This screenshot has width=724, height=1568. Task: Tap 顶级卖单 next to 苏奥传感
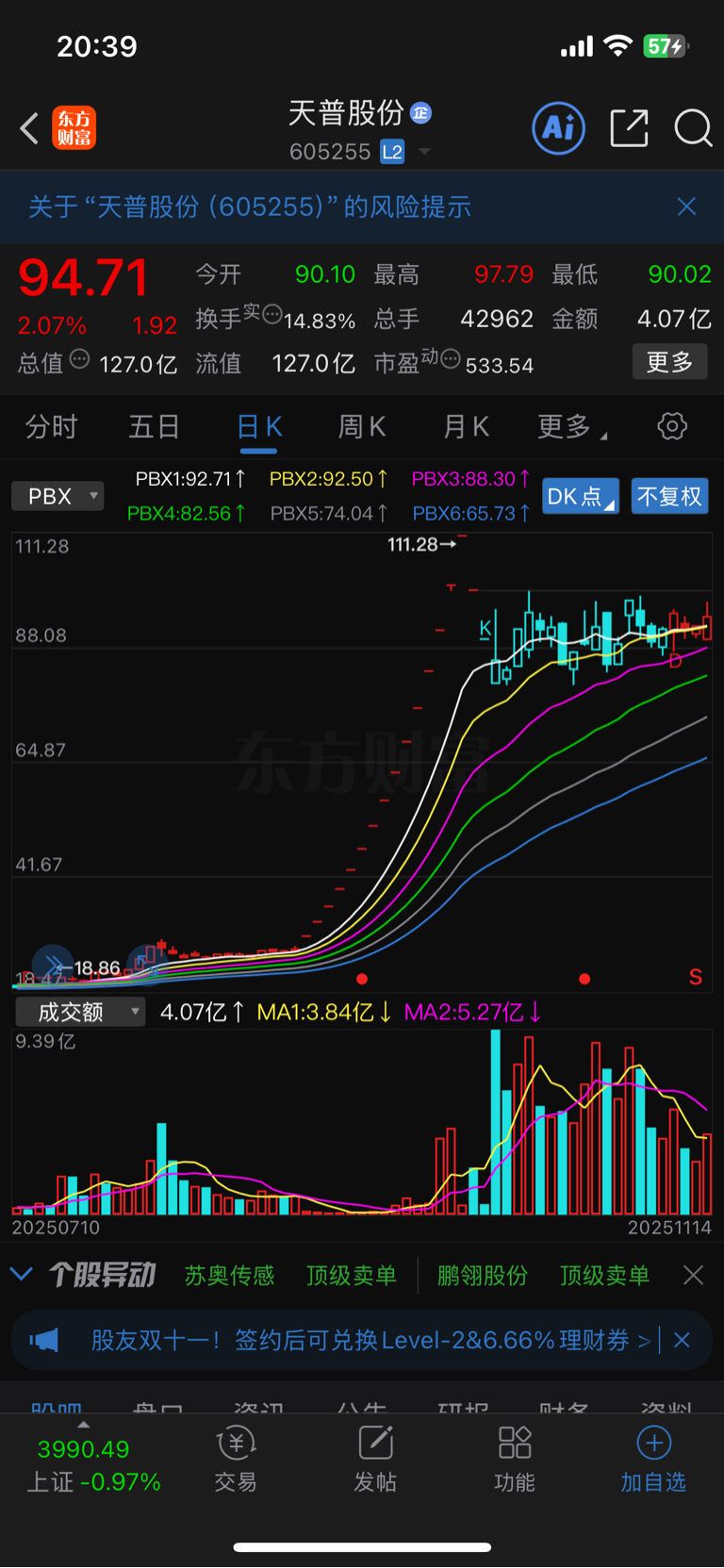(352, 1276)
